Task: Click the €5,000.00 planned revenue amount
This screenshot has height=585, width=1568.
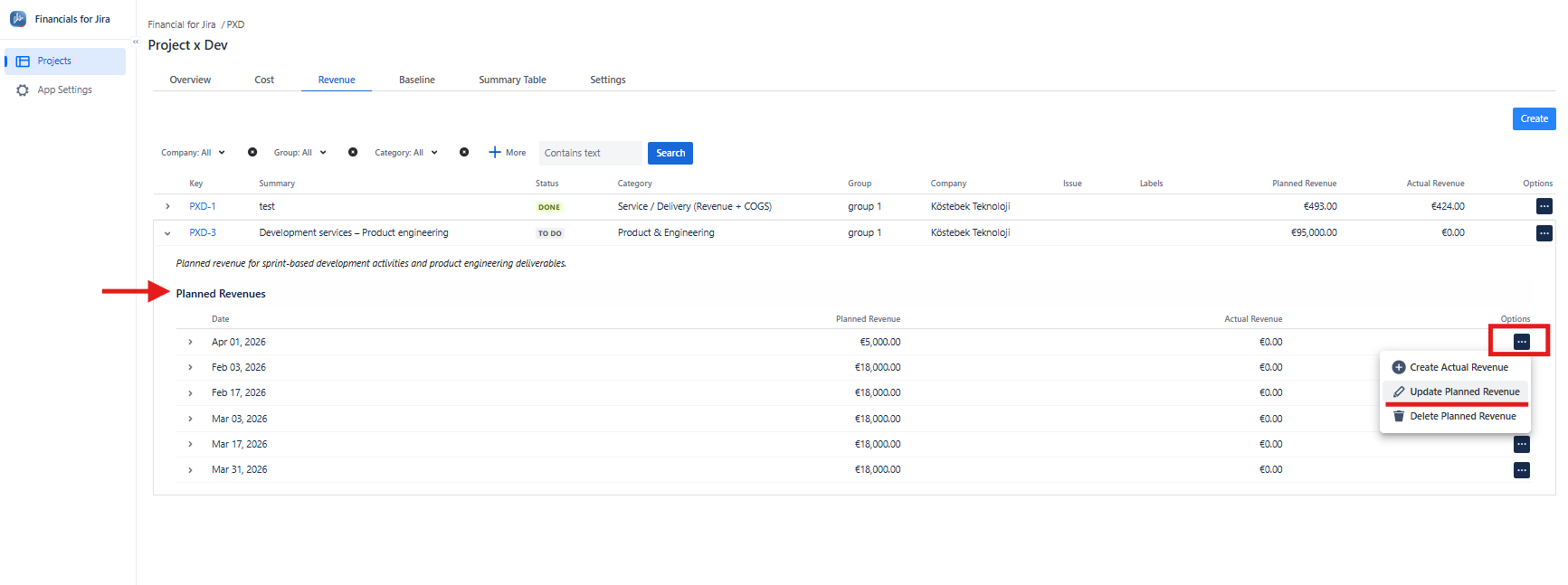Action: pos(879,342)
